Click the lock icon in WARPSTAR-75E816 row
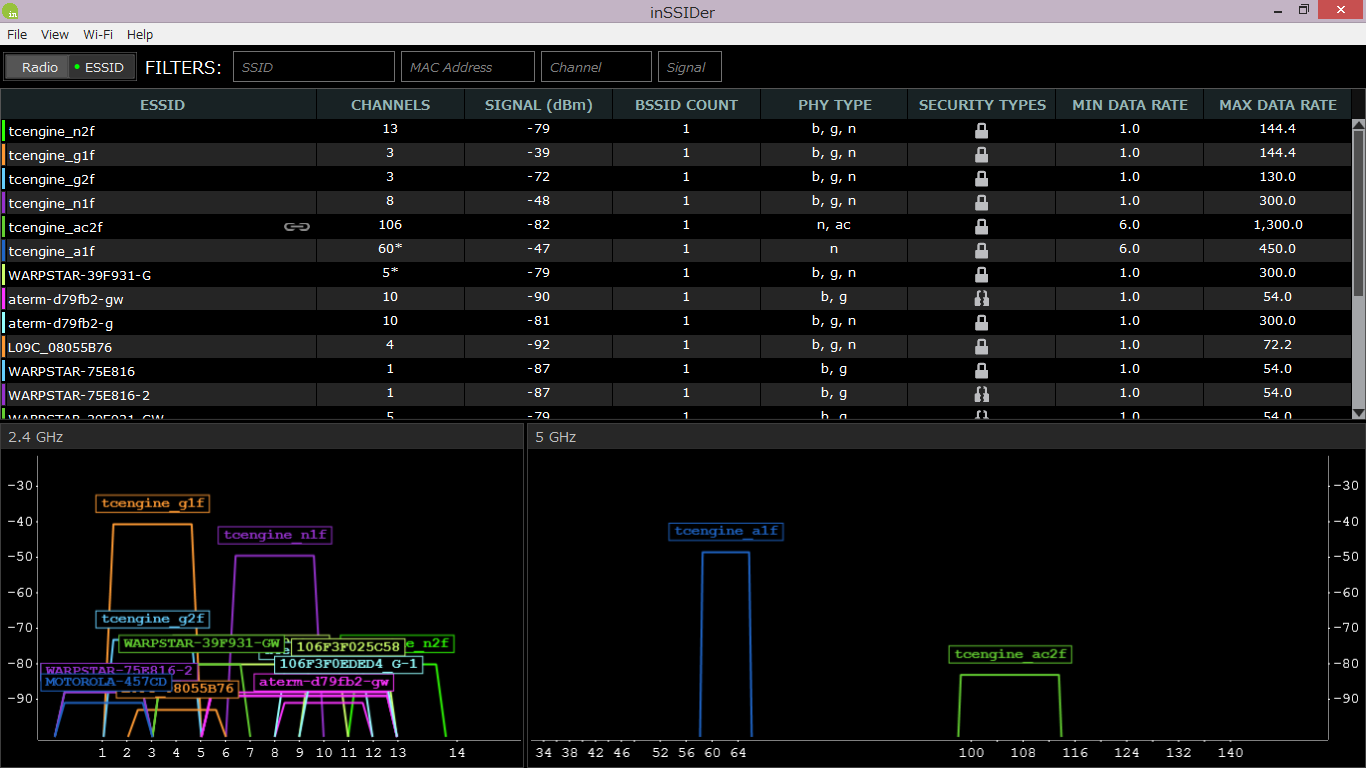1366x768 pixels. tap(982, 370)
